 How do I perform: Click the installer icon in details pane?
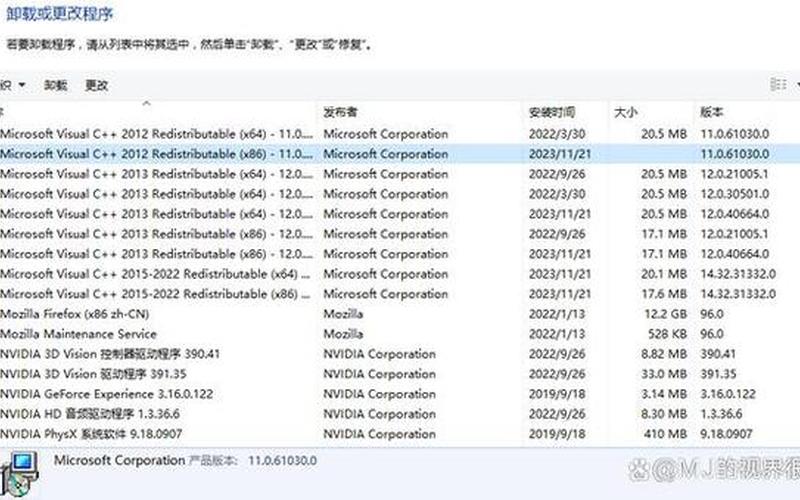click(19, 474)
